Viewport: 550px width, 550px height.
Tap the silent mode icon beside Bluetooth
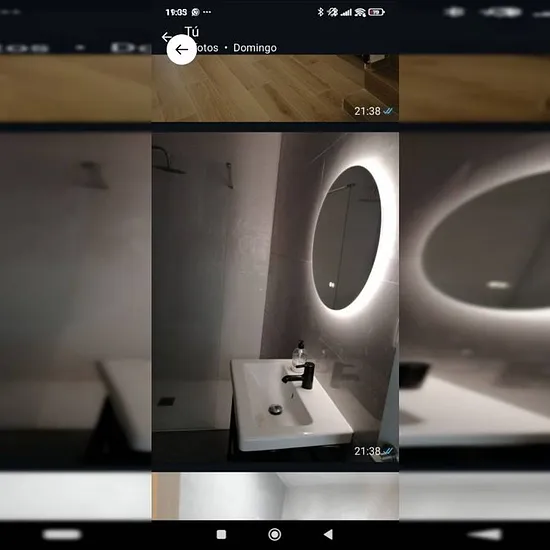[332, 12]
